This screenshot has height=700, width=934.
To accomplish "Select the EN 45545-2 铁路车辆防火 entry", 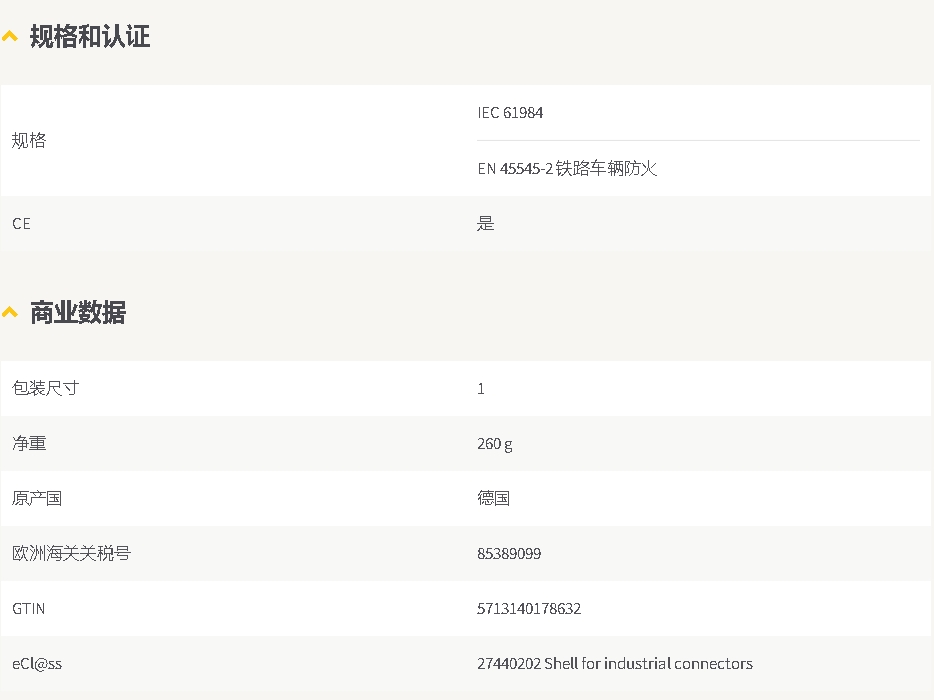I will coord(567,169).
